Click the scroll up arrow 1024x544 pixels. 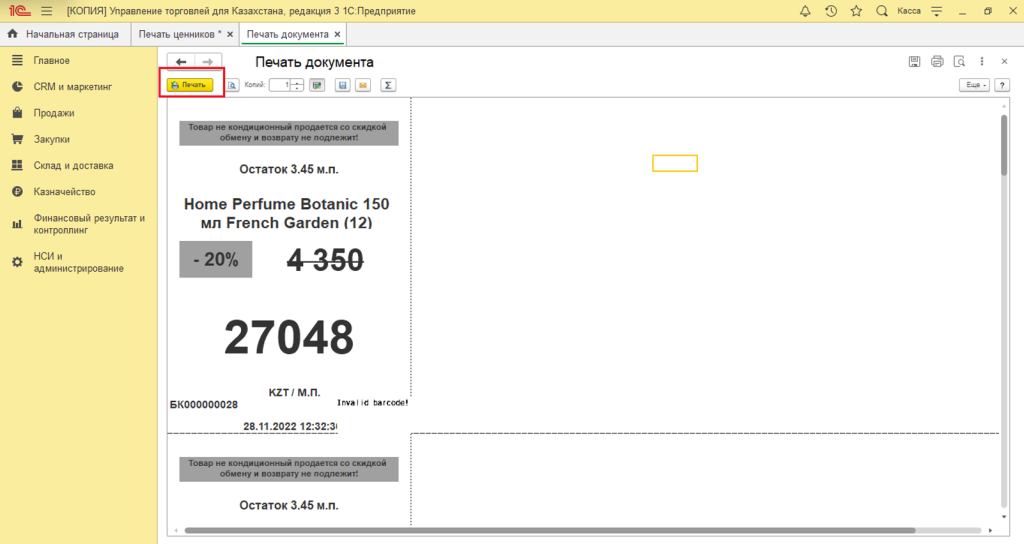[x=1004, y=104]
